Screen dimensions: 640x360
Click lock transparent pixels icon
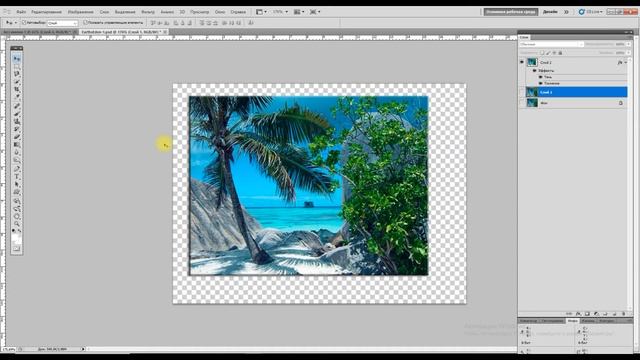pyautogui.click(x=542, y=53)
